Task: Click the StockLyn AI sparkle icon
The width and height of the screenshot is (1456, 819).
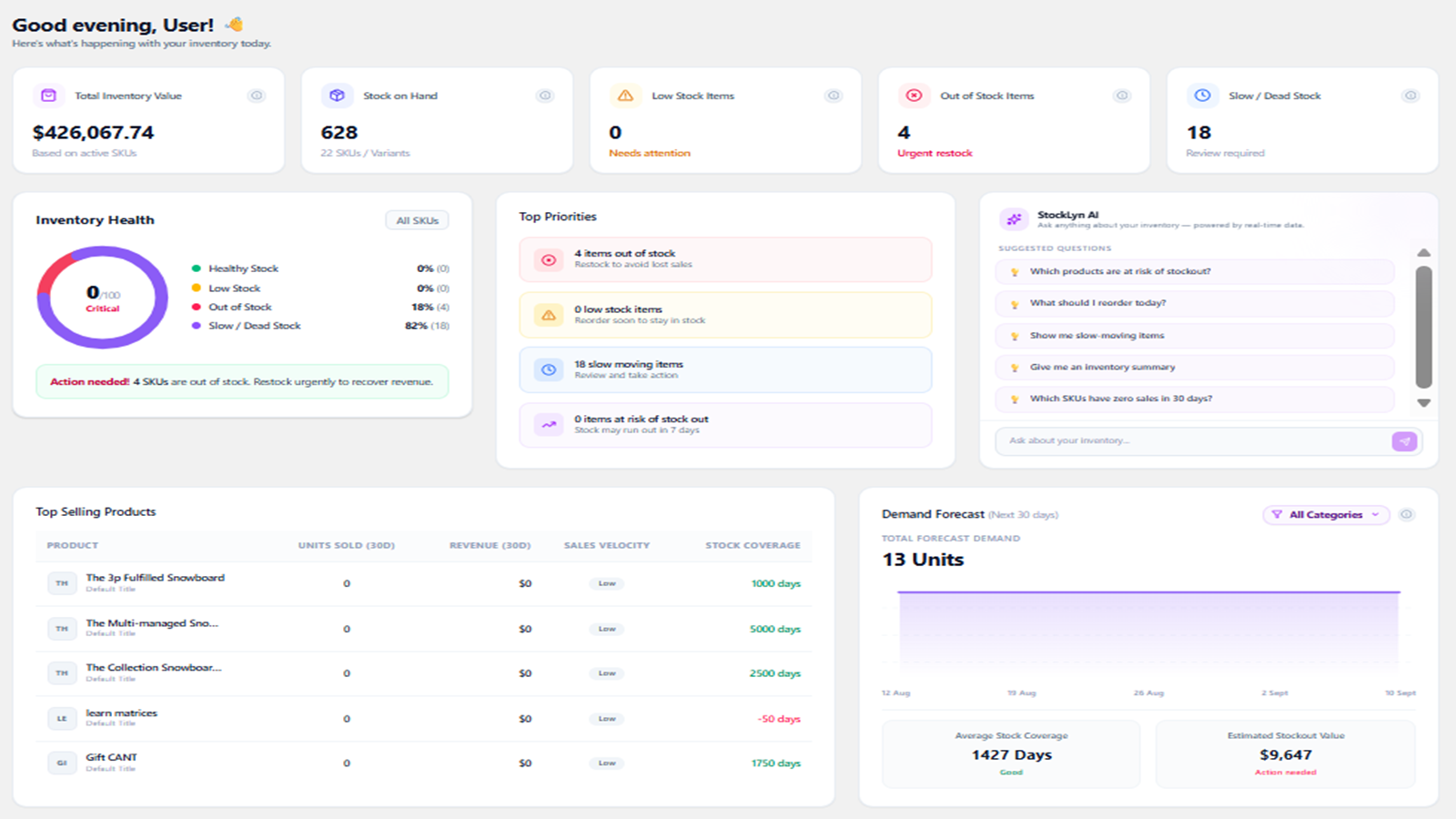Action: pos(1014,219)
